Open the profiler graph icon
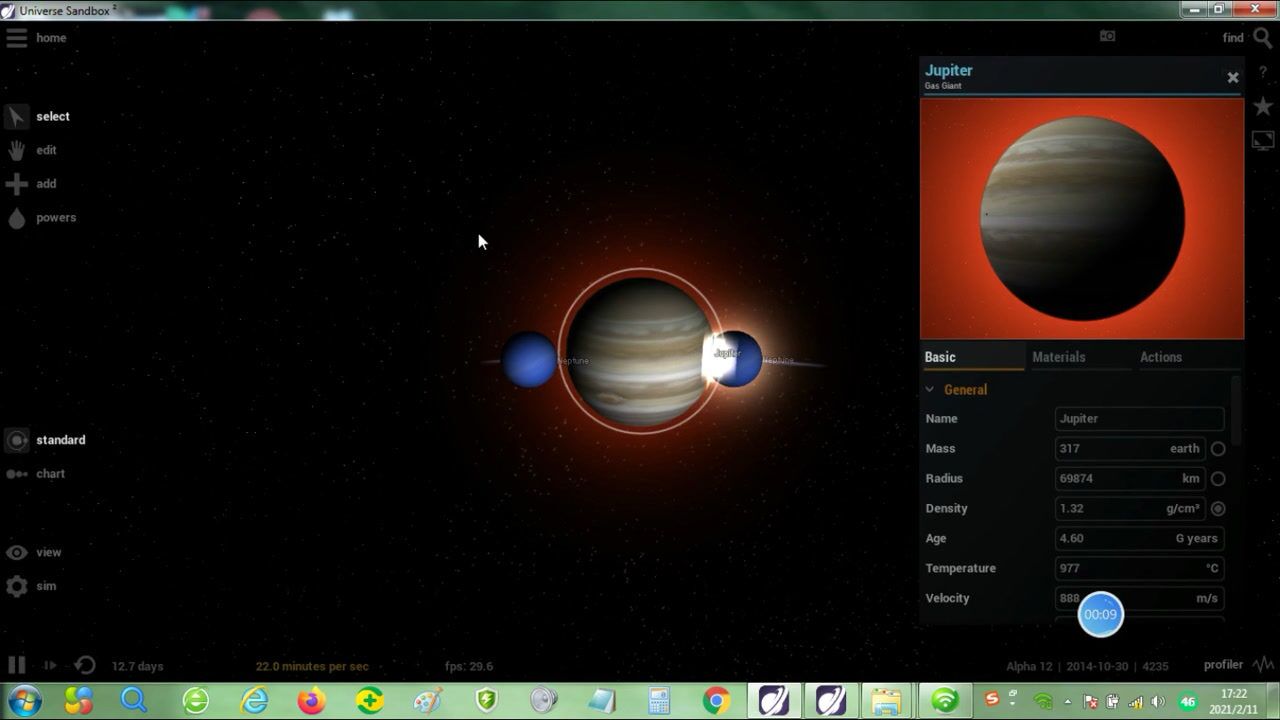This screenshot has width=1280, height=720. tap(1263, 664)
